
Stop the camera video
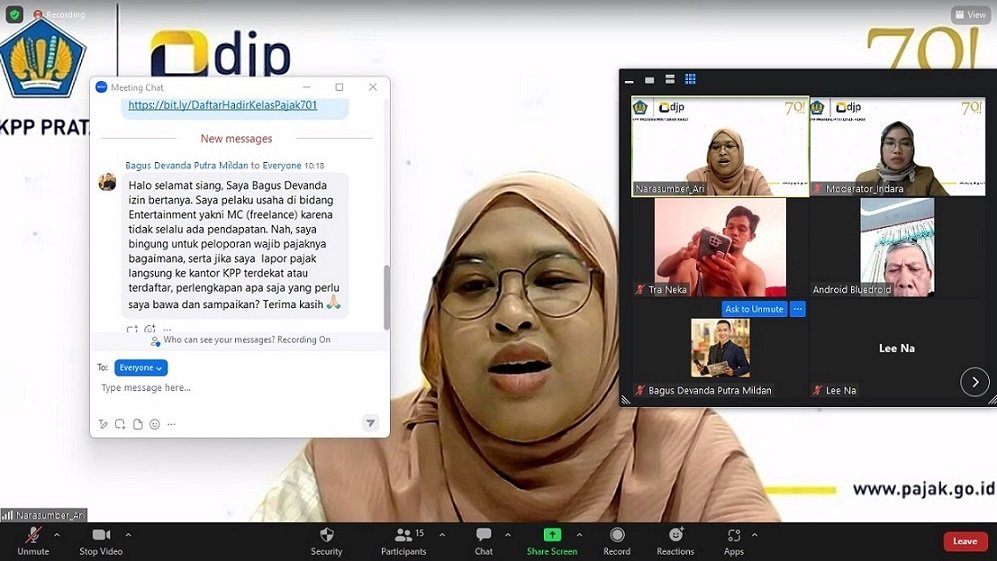click(x=101, y=540)
